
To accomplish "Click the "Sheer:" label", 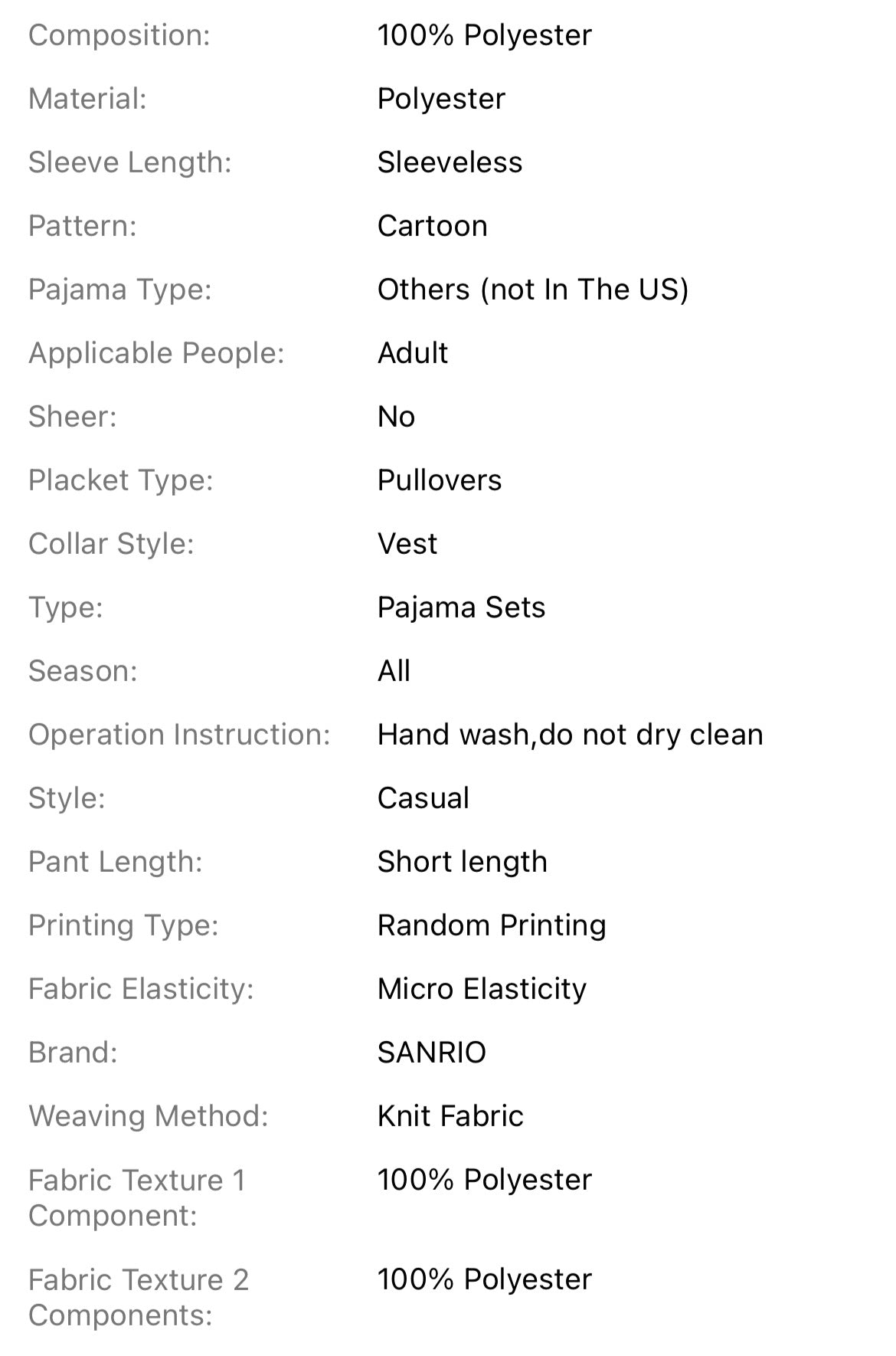I will [x=72, y=417].
